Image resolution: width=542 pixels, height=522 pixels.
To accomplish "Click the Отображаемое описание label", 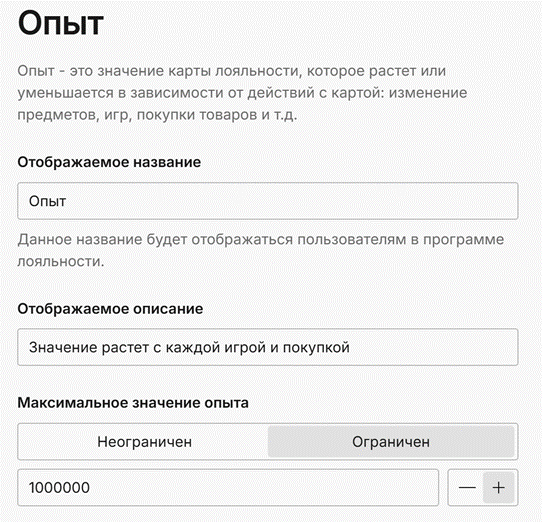I will (x=110, y=309).
